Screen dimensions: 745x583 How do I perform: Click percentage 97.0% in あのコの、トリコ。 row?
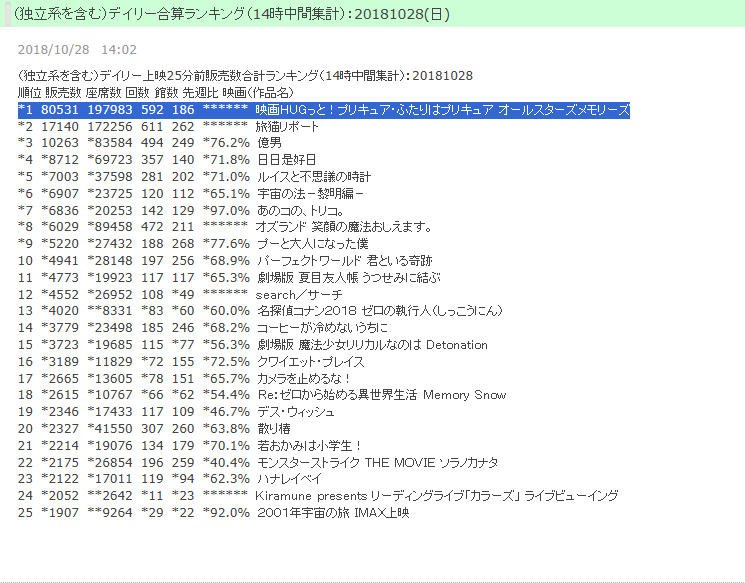226,210
